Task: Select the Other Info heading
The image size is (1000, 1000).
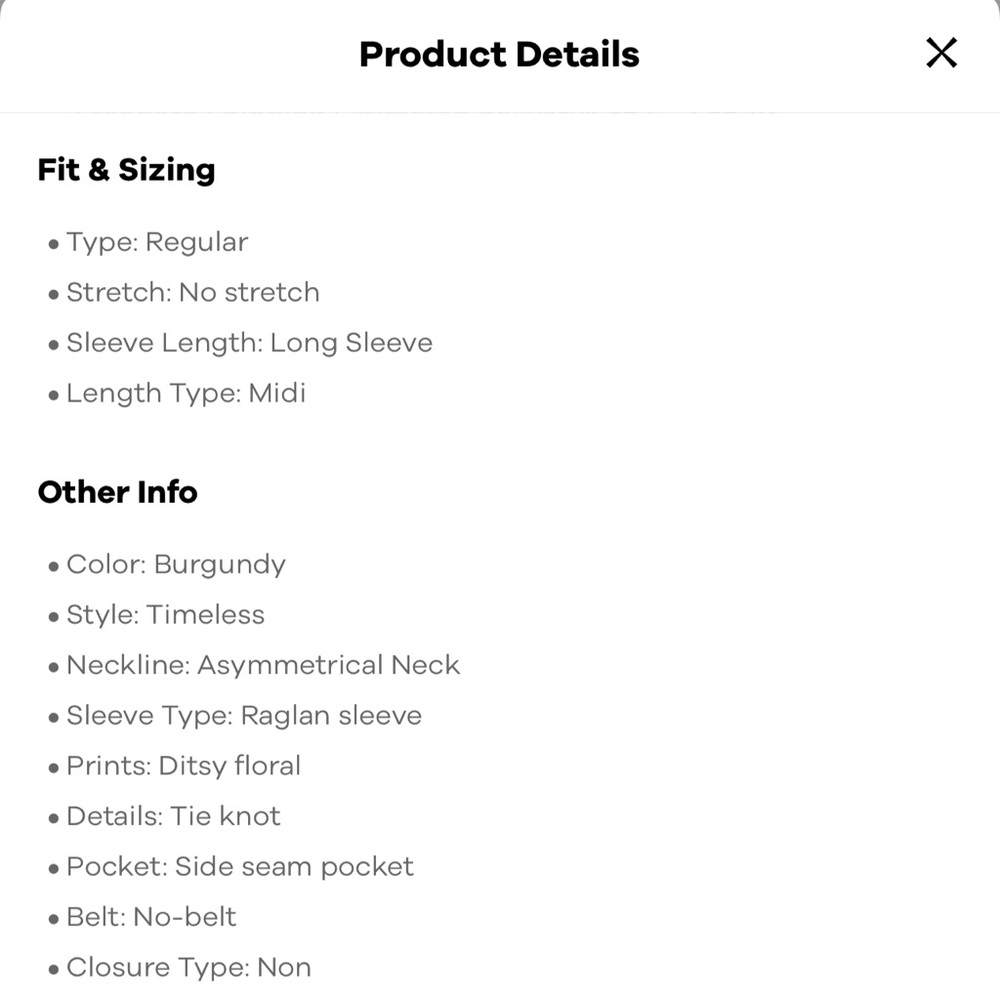Action: click(118, 492)
